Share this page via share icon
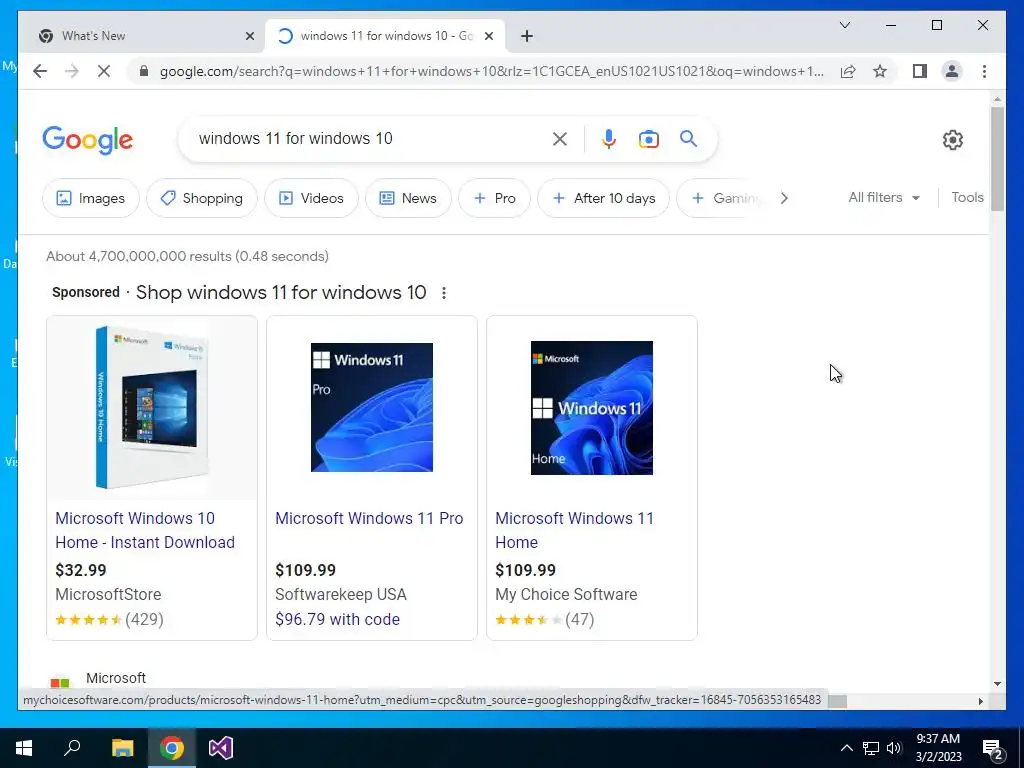This screenshot has height=768, width=1024. click(x=848, y=71)
